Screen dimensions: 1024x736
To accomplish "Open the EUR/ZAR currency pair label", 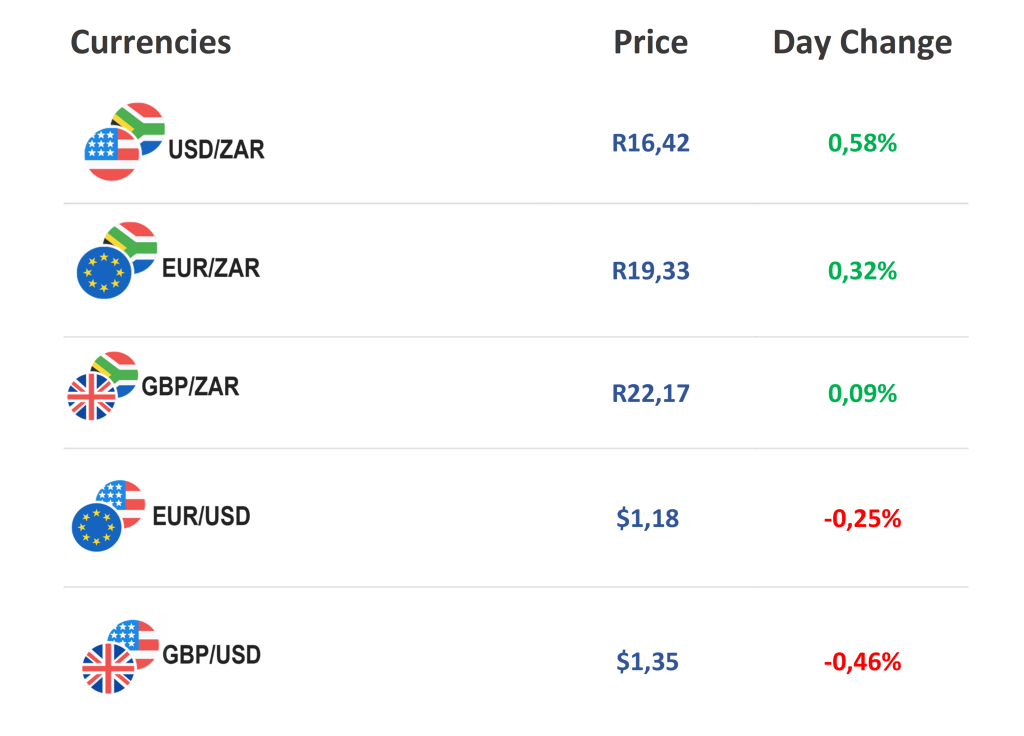I will click(211, 268).
